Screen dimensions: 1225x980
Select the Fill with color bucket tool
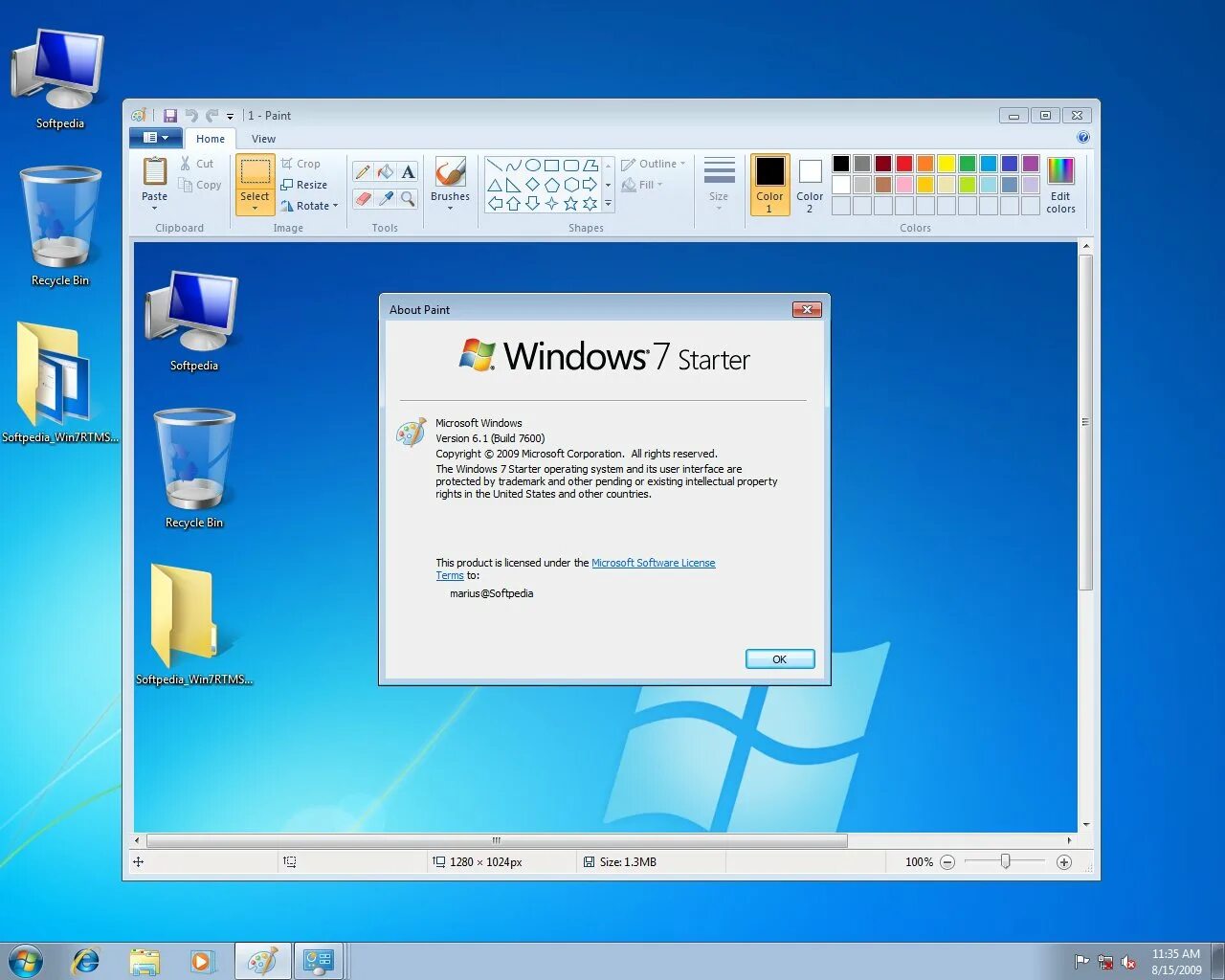tap(385, 172)
